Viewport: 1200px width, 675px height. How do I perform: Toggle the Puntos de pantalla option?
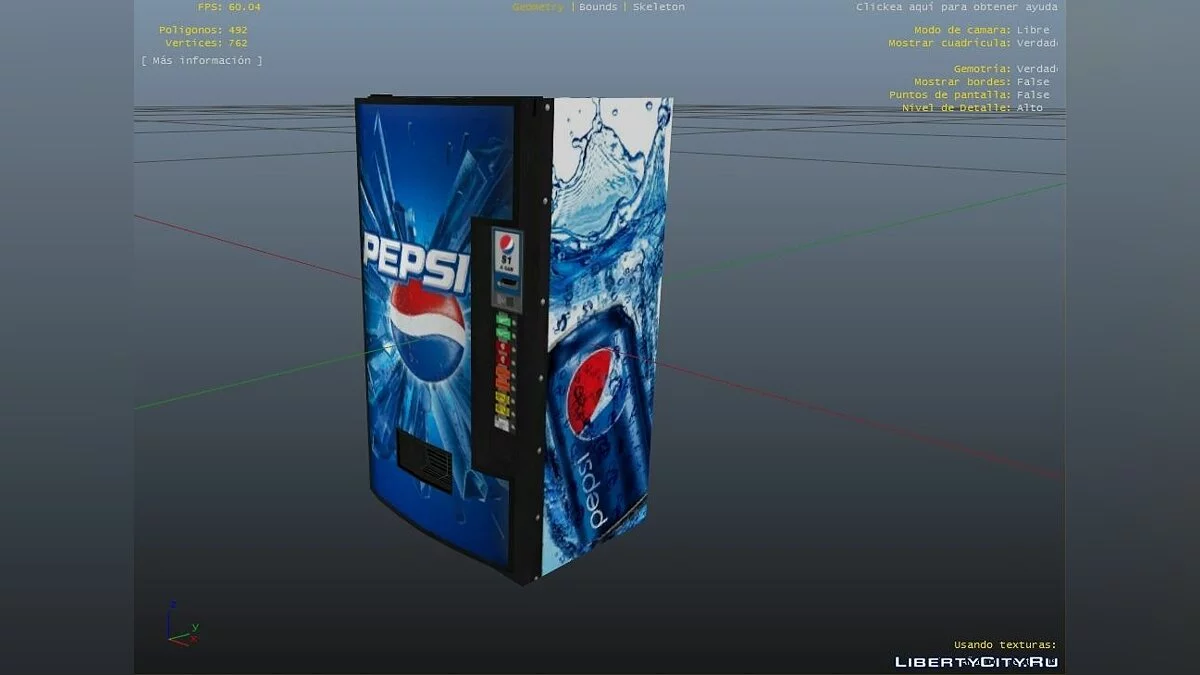click(1033, 95)
